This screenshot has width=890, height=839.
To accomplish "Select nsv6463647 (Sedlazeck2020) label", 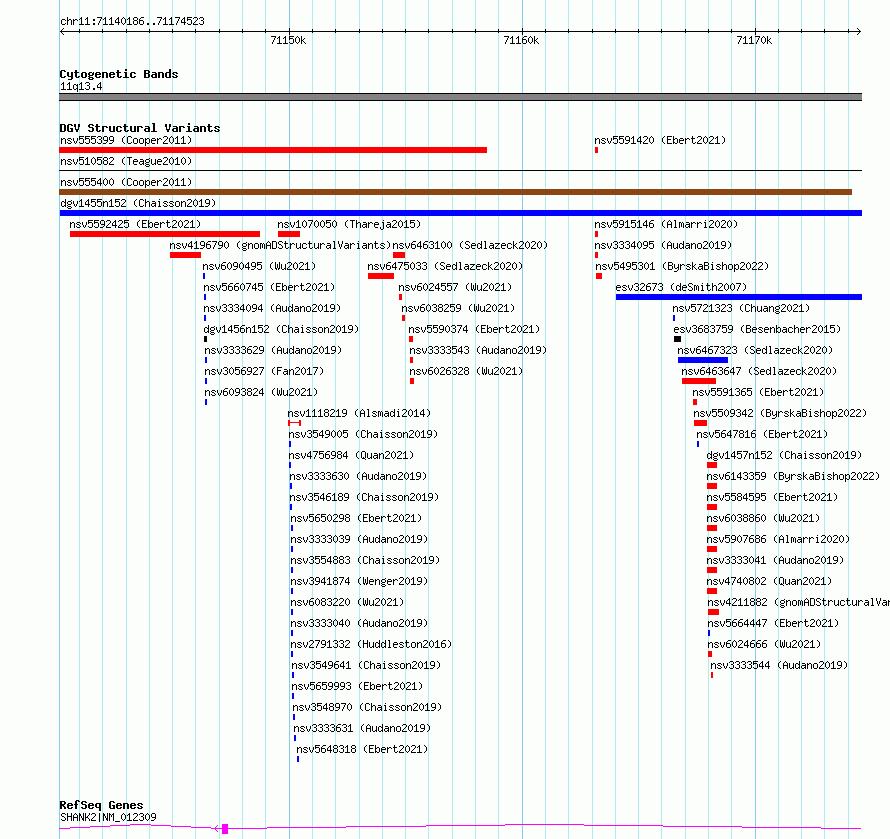I will tap(759, 371).
